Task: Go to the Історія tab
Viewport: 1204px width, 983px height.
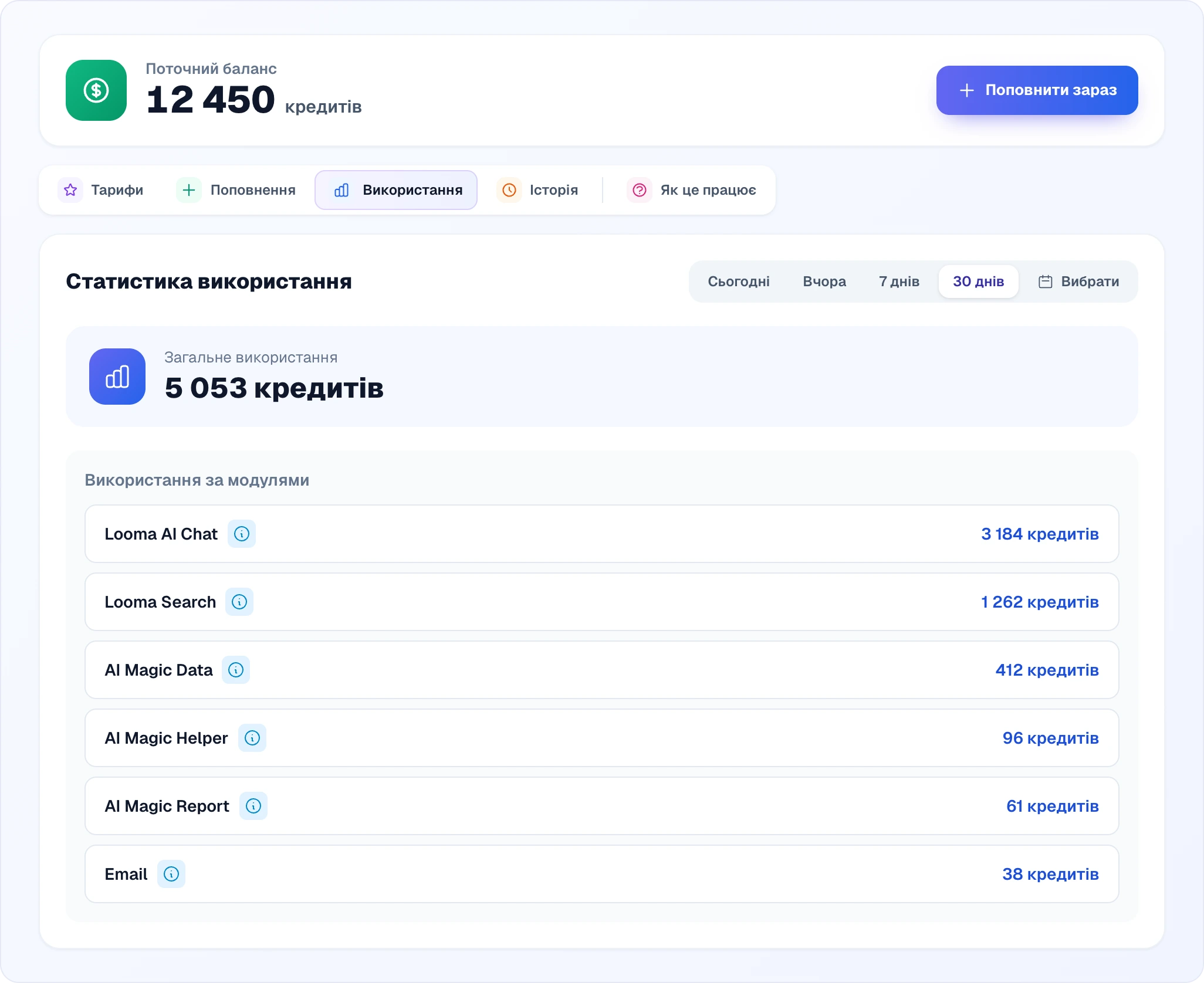Action: tap(538, 190)
